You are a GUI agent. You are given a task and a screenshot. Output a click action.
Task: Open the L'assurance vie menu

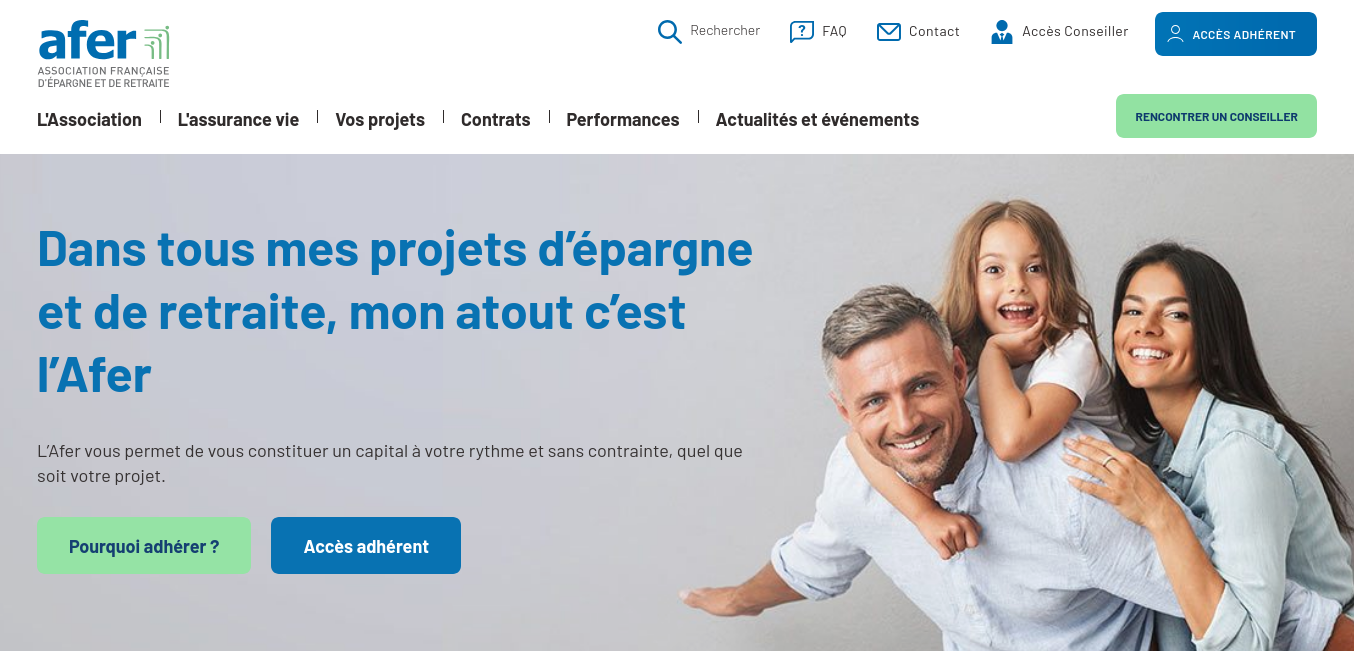[238, 120]
